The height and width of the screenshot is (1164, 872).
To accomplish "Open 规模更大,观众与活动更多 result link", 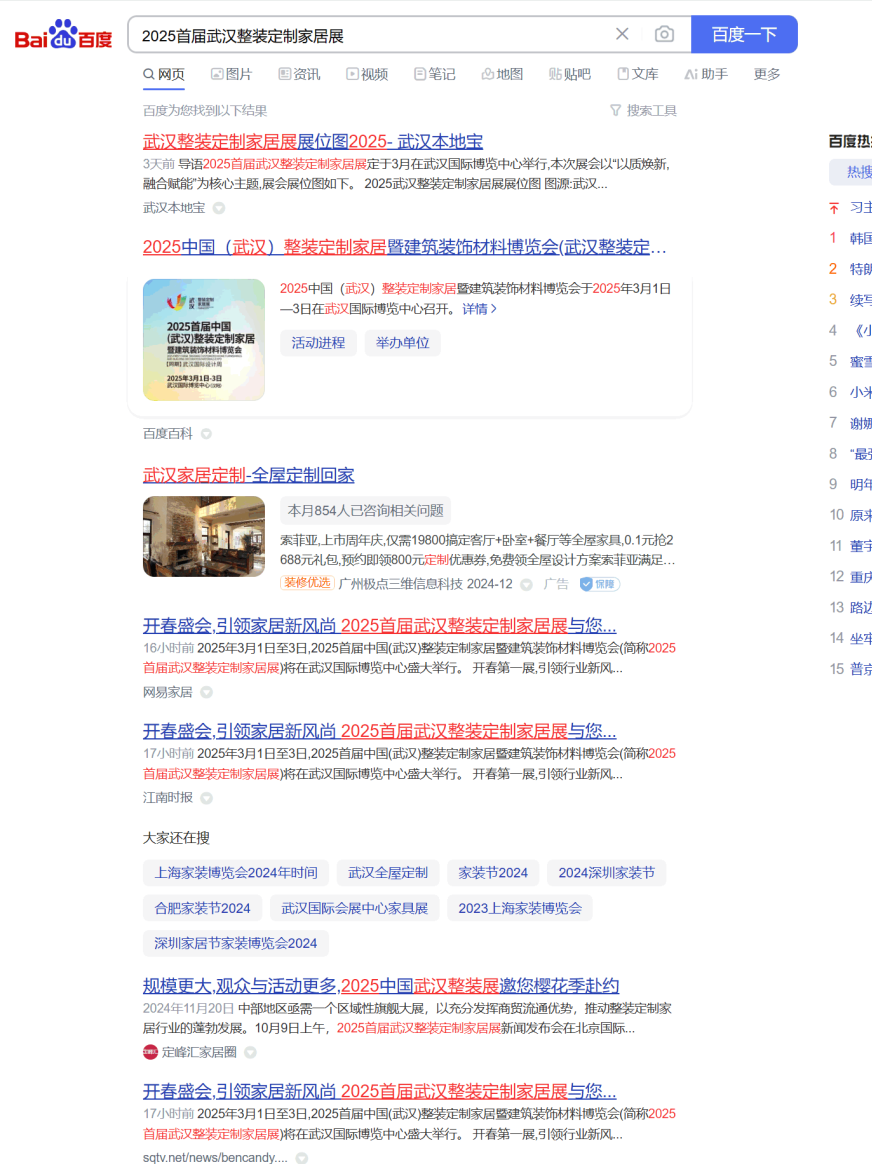I will 381,986.
